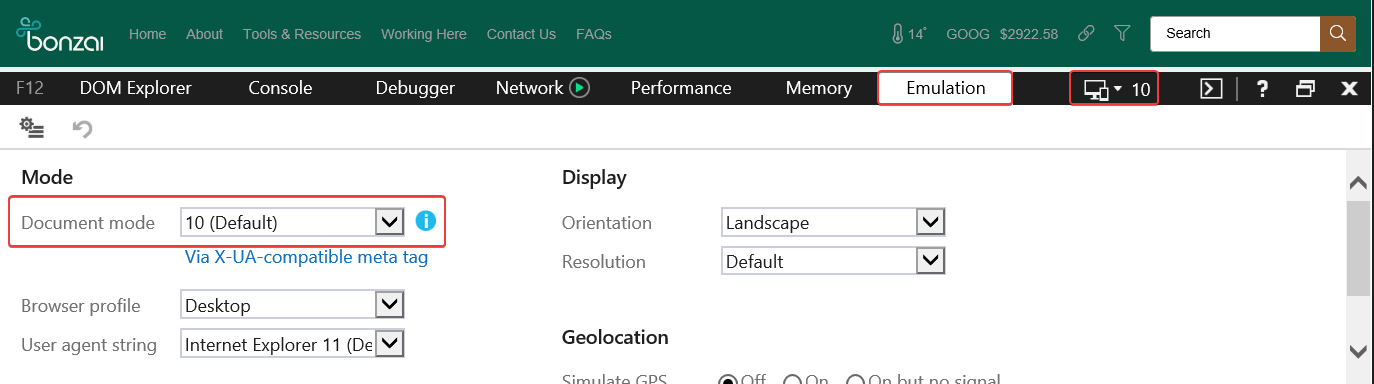Open the FAQs page
This screenshot has height=384, width=1374.
tap(594, 34)
